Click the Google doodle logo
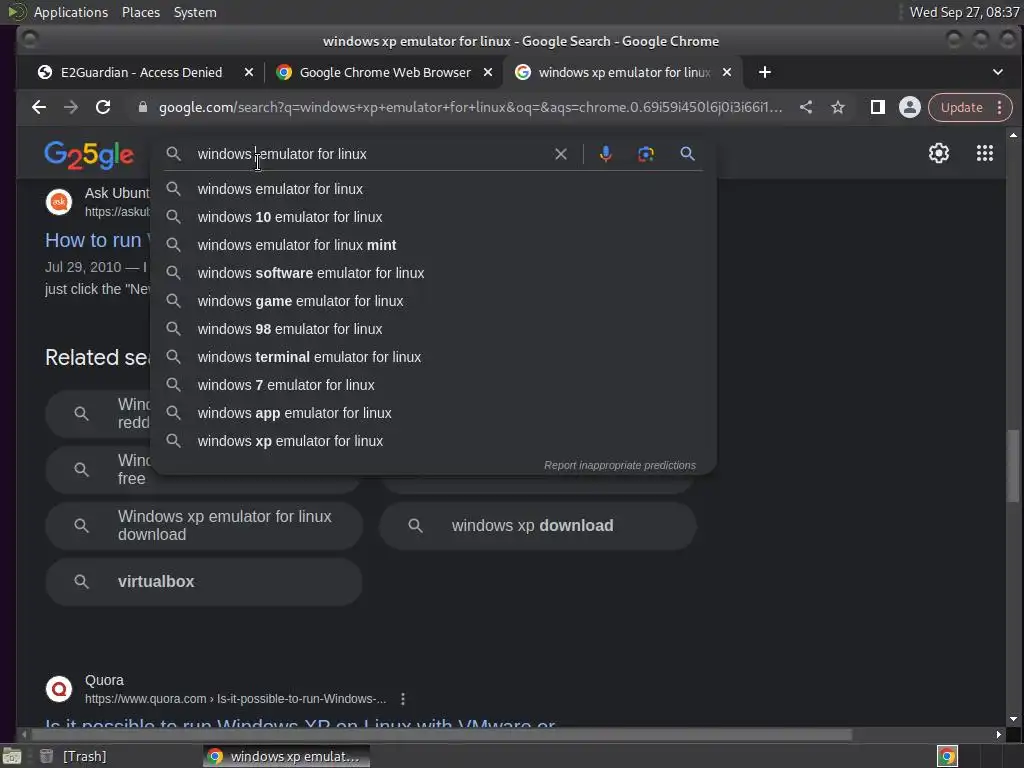 (x=89, y=155)
